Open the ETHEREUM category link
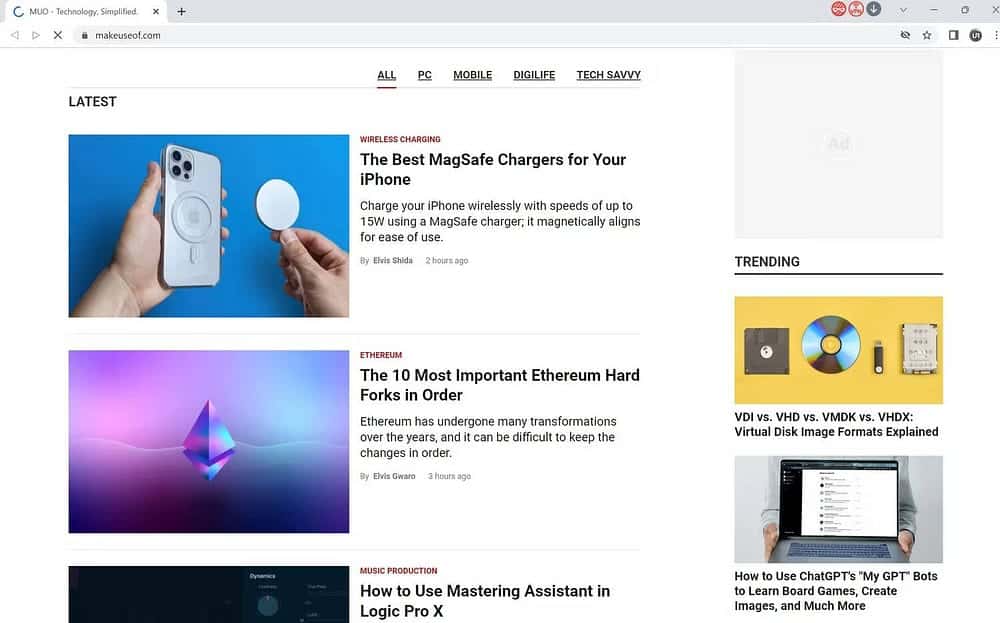Image resolution: width=1000 pixels, height=623 pixels. pyautogui.click(x=381, y=355)
